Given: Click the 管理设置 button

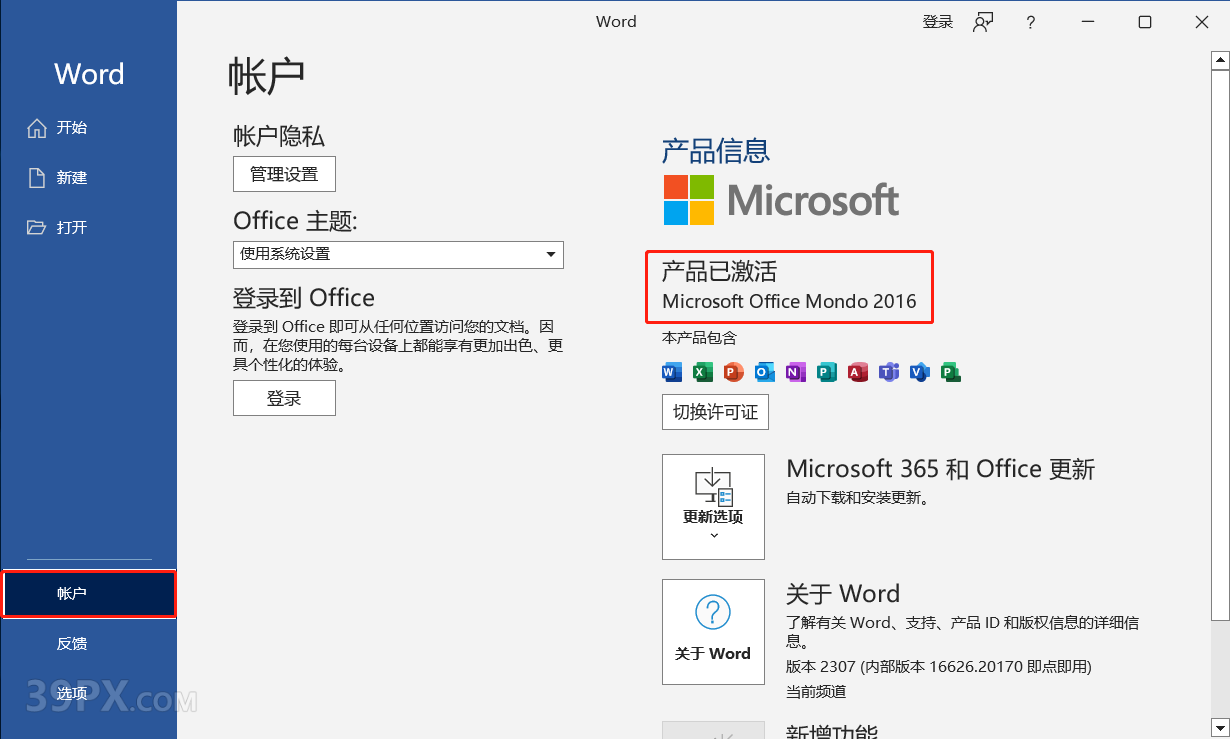Looking at the screenshot, I should coord(284,174).
